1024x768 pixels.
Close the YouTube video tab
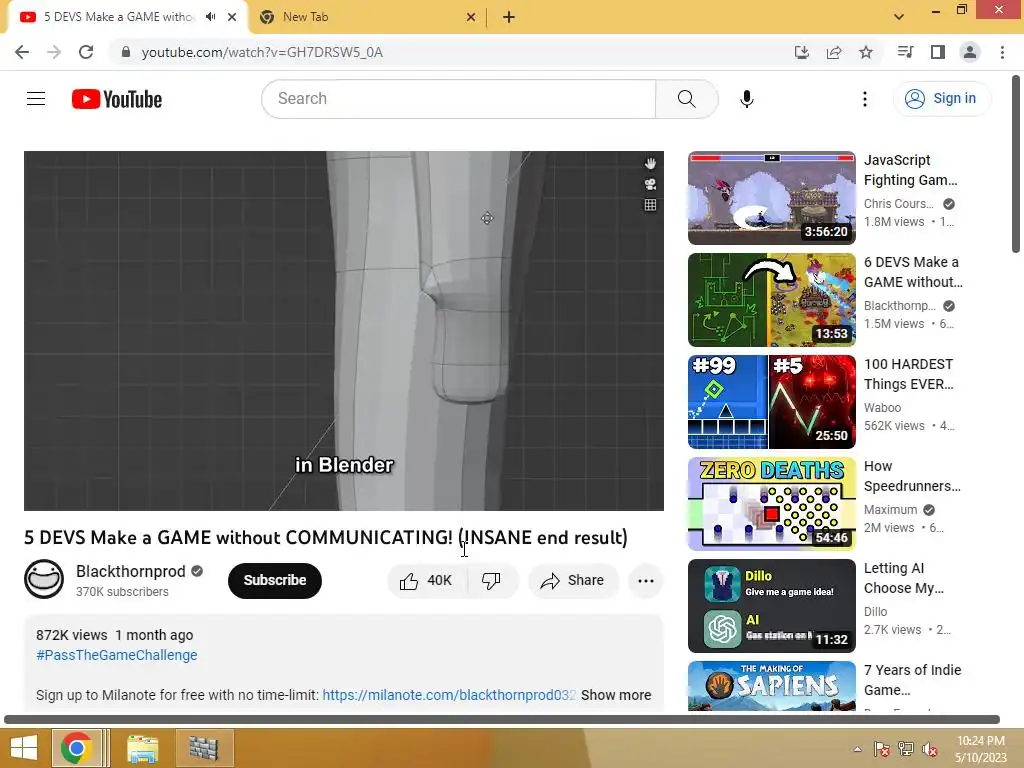tap(232, 17)
